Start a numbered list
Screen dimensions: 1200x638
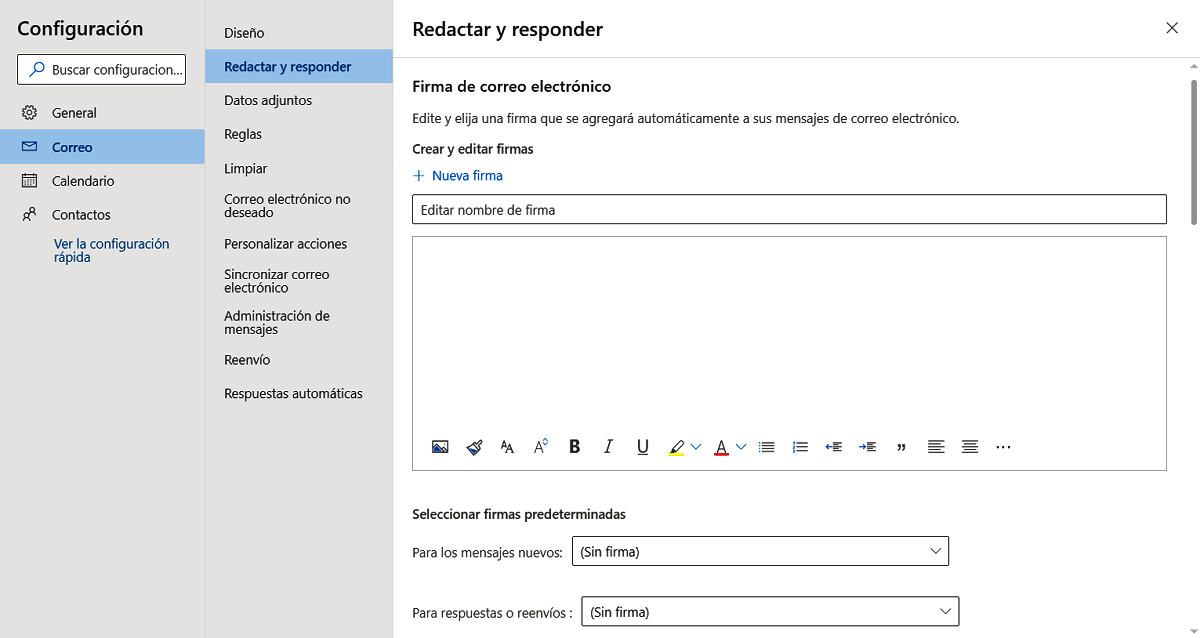pos(800,446)
